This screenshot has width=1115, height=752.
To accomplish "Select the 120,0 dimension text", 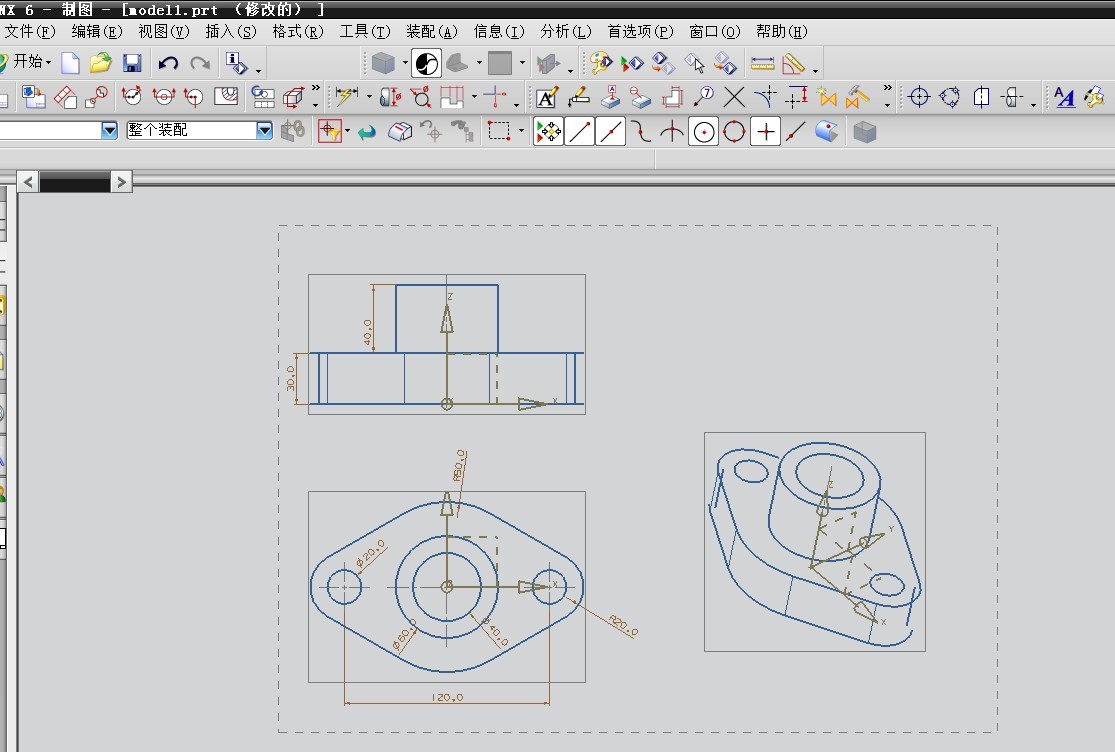I will (447, 697).
